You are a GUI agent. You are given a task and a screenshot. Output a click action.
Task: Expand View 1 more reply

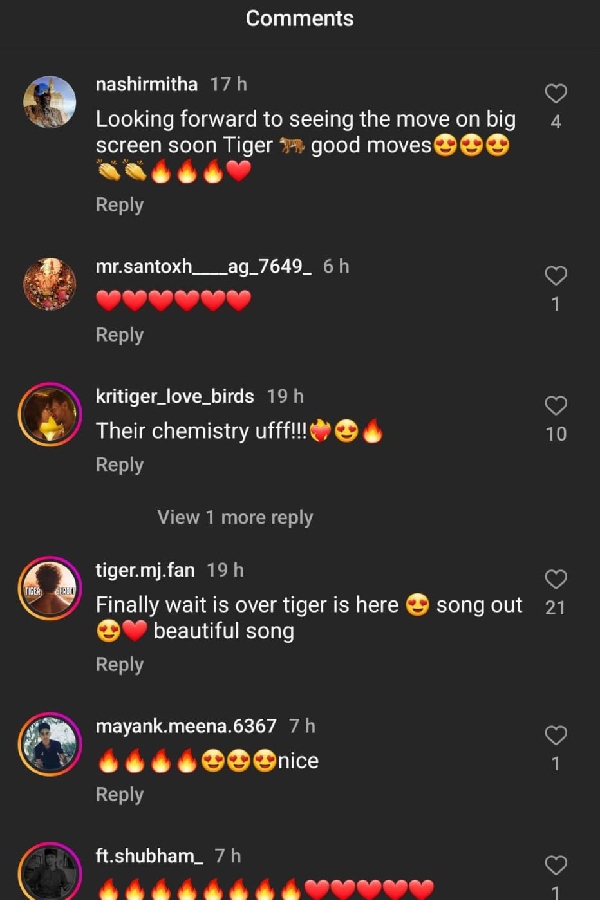pyautogui.click(x=235, y=518)
